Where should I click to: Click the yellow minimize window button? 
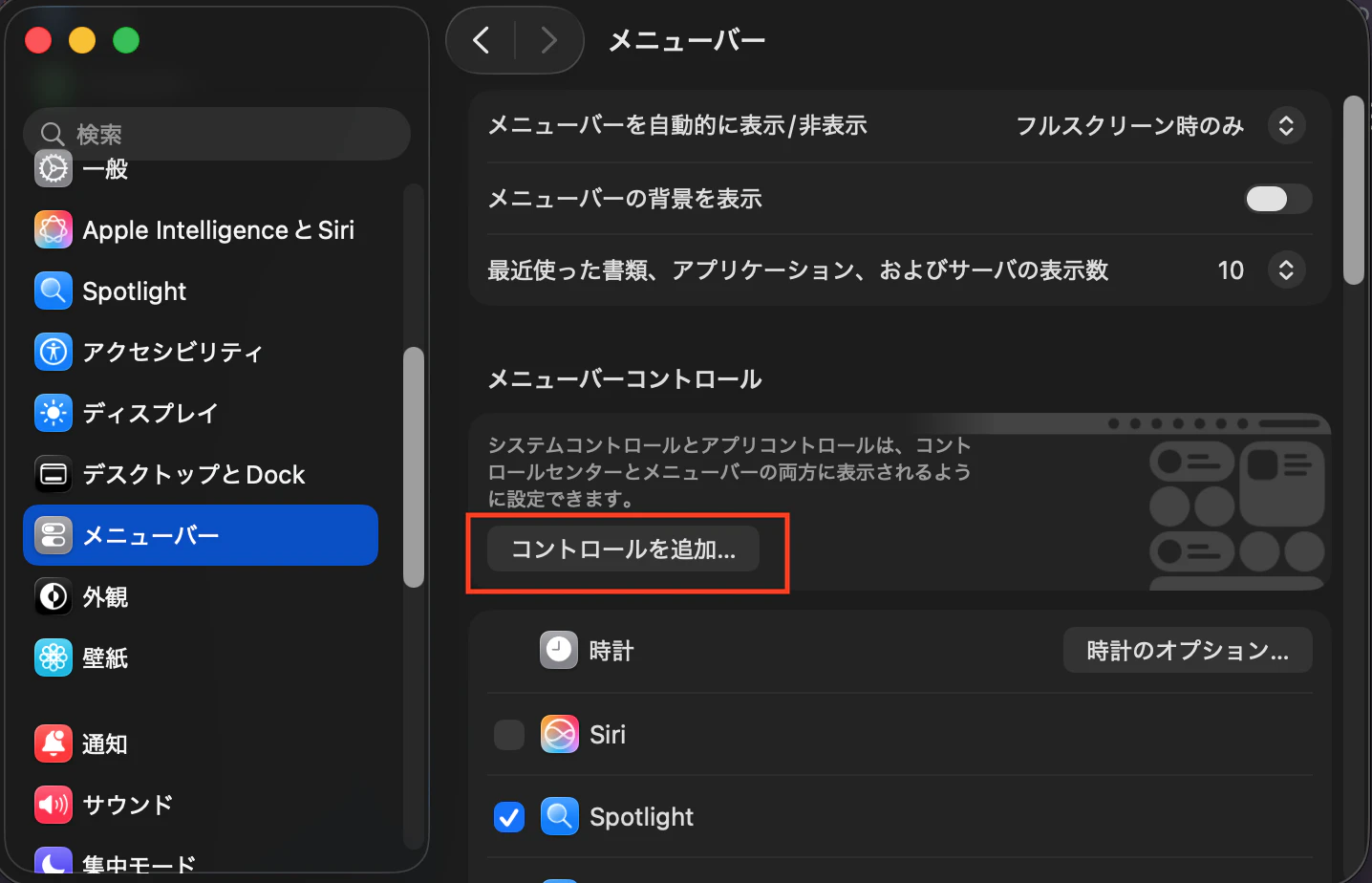(82, 40)
